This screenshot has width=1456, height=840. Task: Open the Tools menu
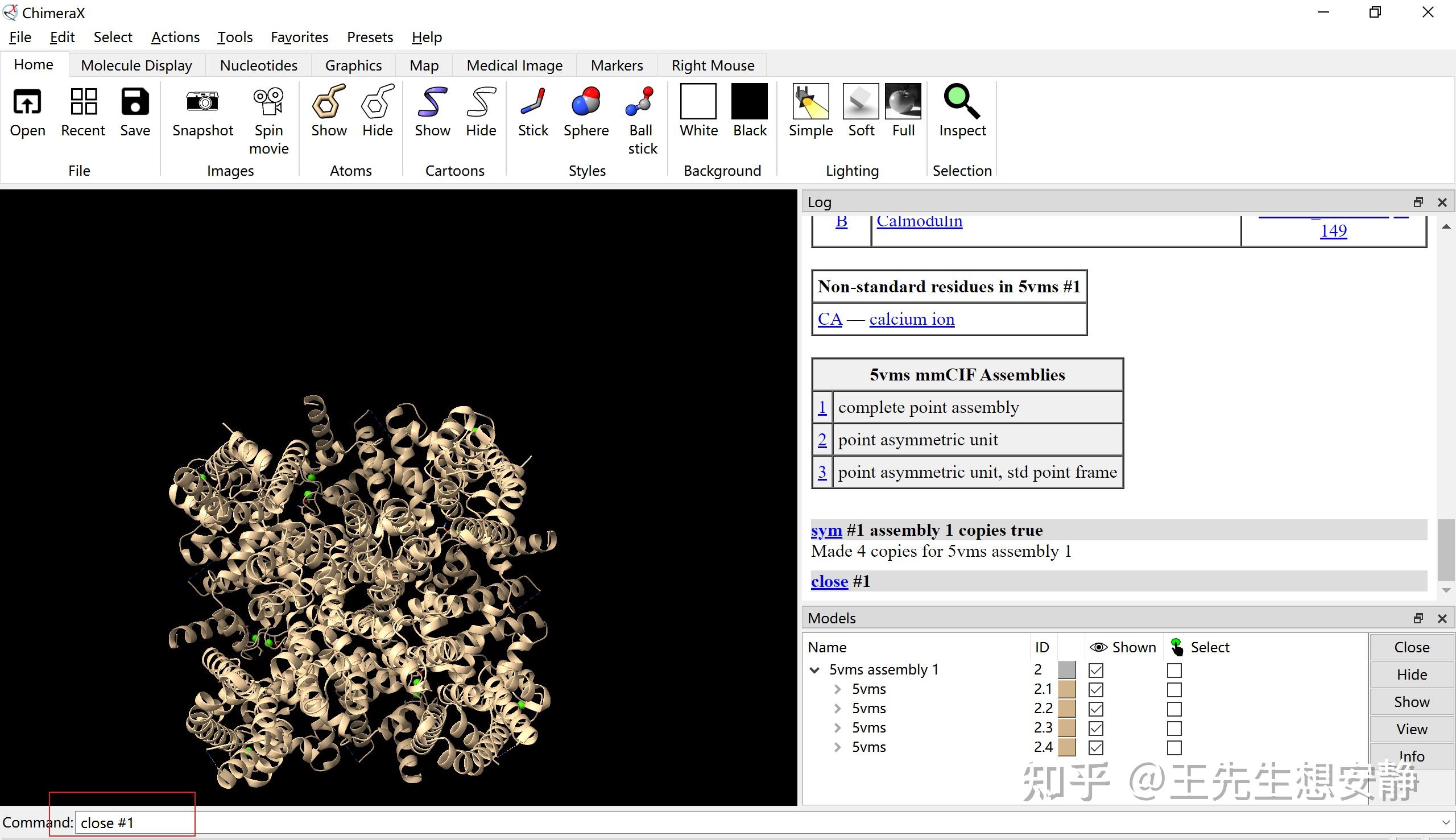(235, 38)
